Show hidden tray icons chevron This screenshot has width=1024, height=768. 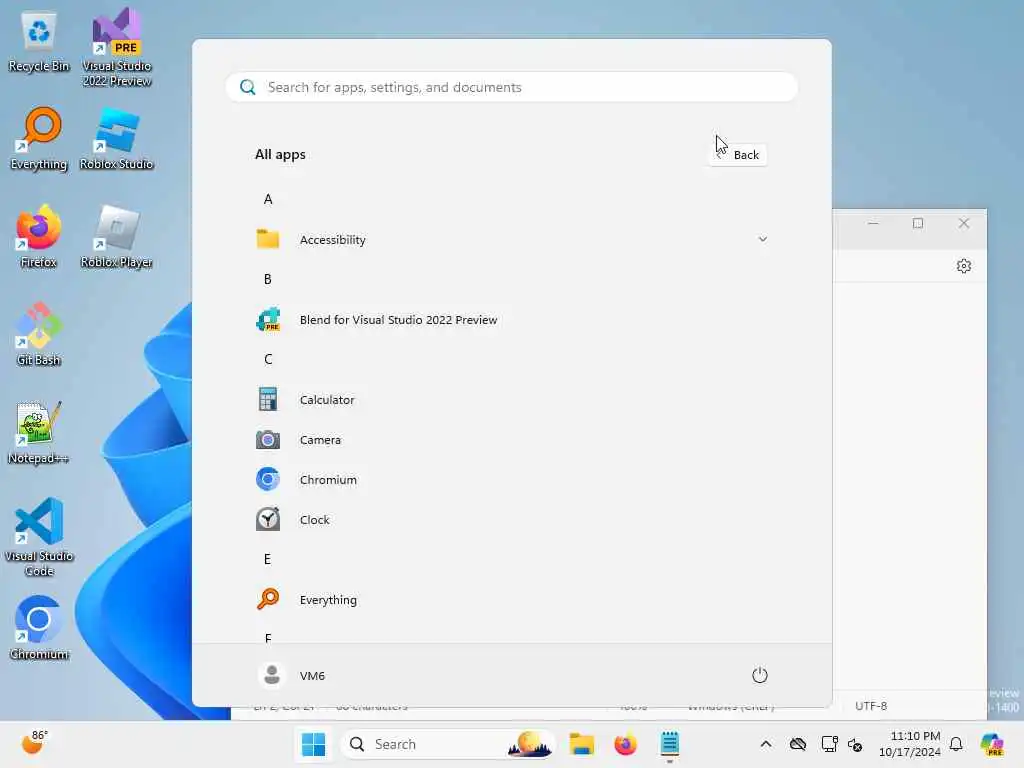click(x=766, y=744)
